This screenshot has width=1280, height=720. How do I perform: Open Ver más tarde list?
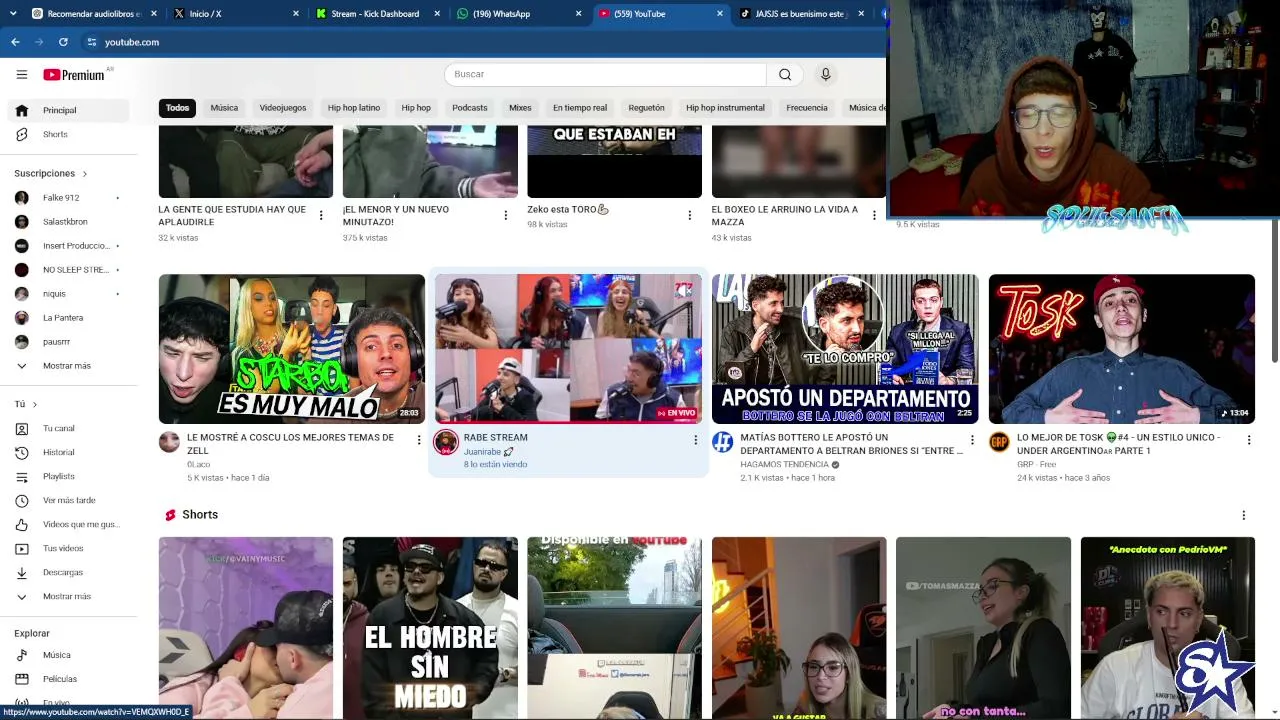click(x=68, y=500)
